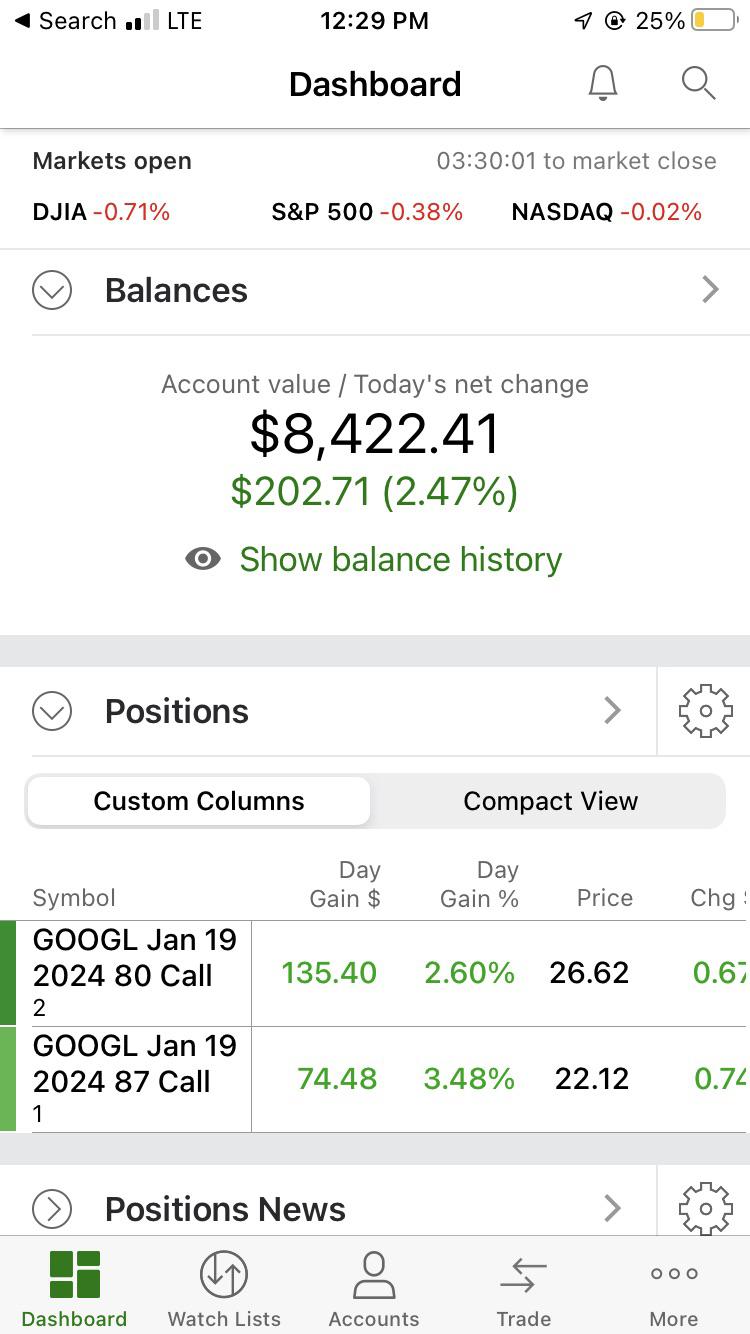Expand the Positions News section
This screenshot has height=1334, width=750.
coord(52,1209)
